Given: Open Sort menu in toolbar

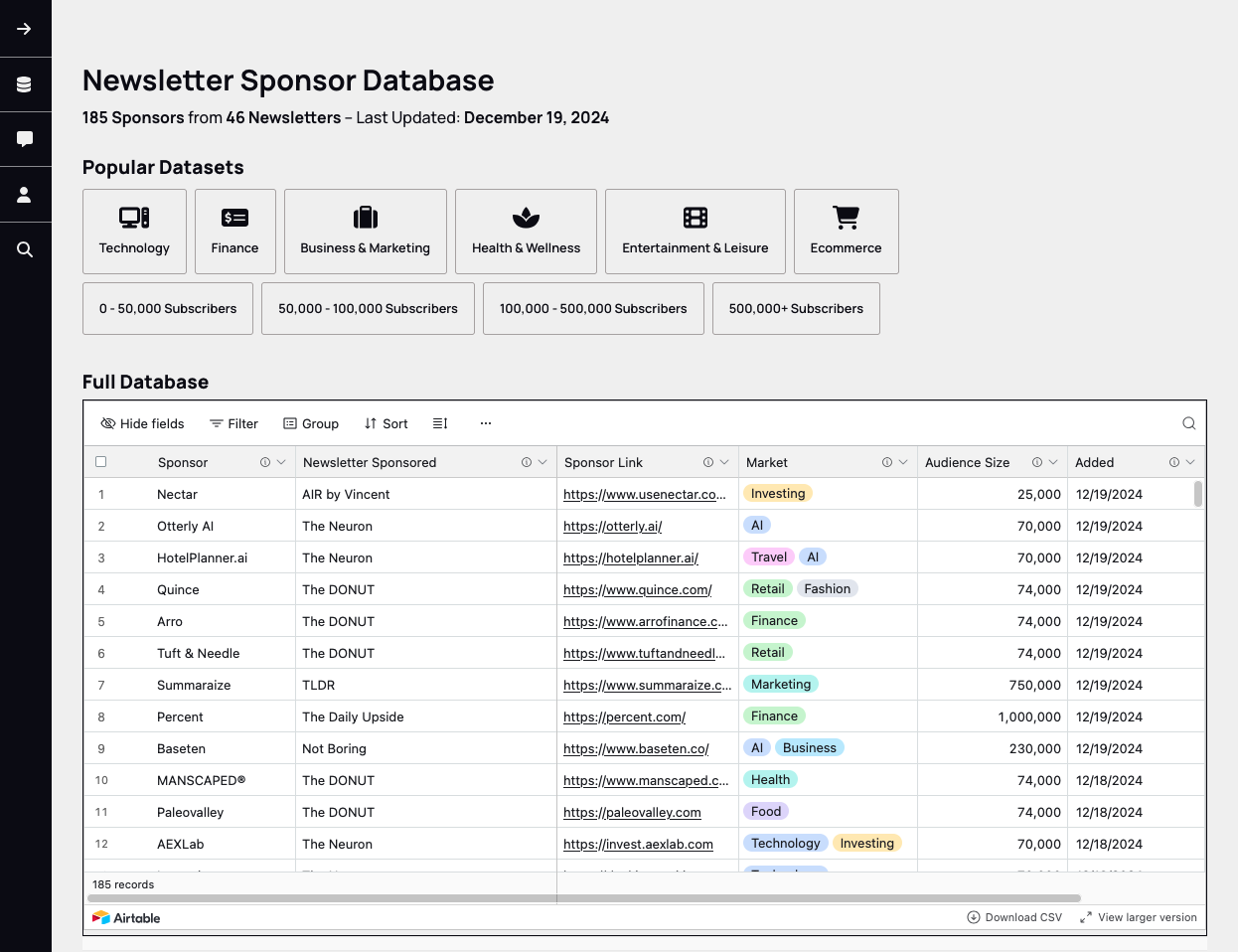Looking at the screenshot, I should 386,423.
